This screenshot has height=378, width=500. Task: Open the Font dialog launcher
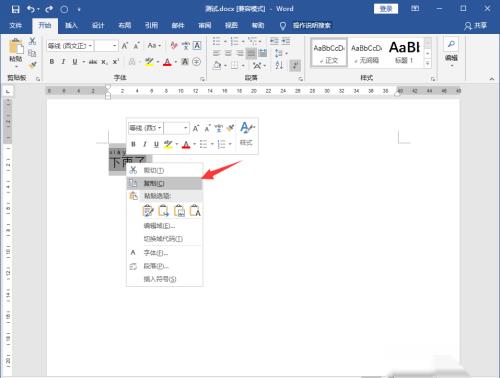(x=203, y=79)
